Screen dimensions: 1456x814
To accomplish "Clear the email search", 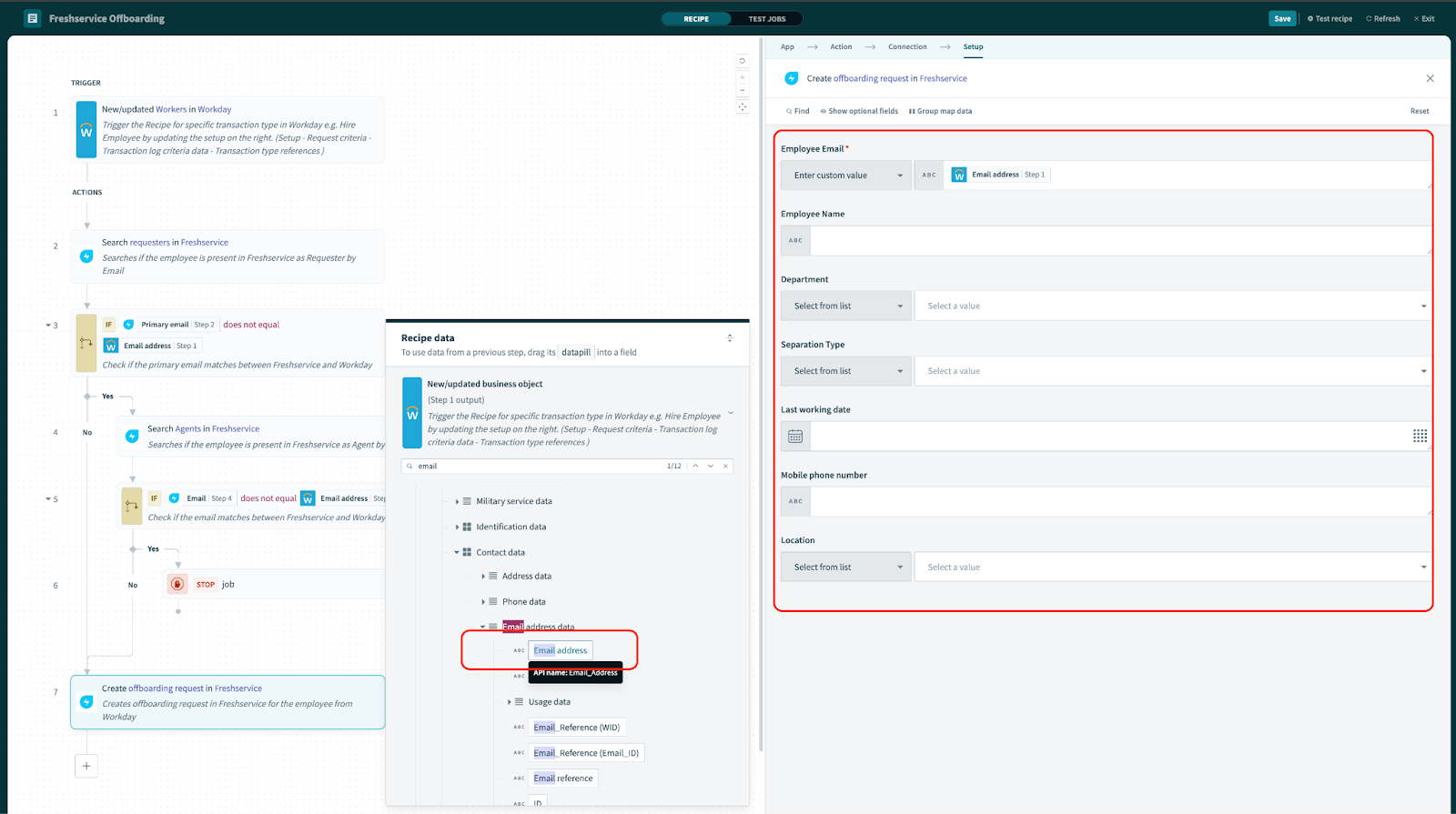I will [725, 466].
